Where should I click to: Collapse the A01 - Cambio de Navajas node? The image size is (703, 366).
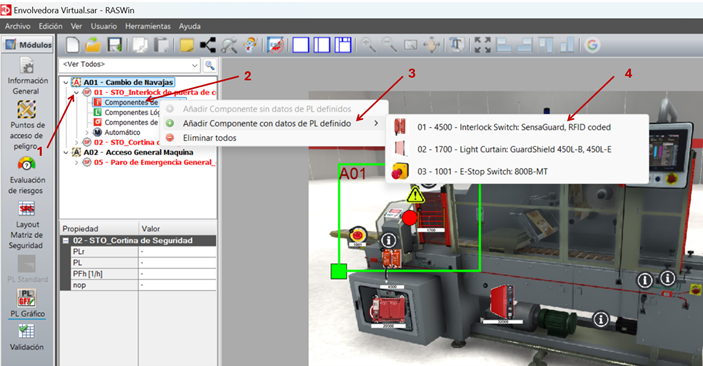66,83
